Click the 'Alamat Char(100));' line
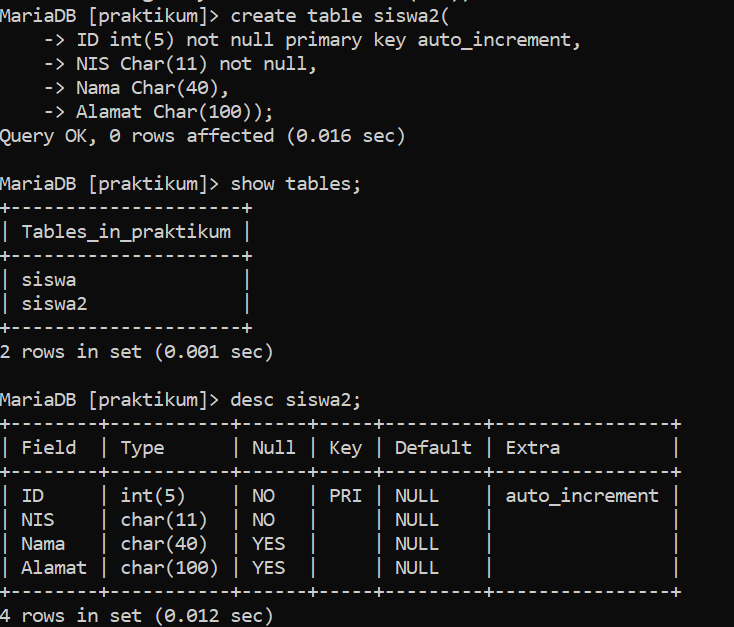734x627 pixels. 175,112
